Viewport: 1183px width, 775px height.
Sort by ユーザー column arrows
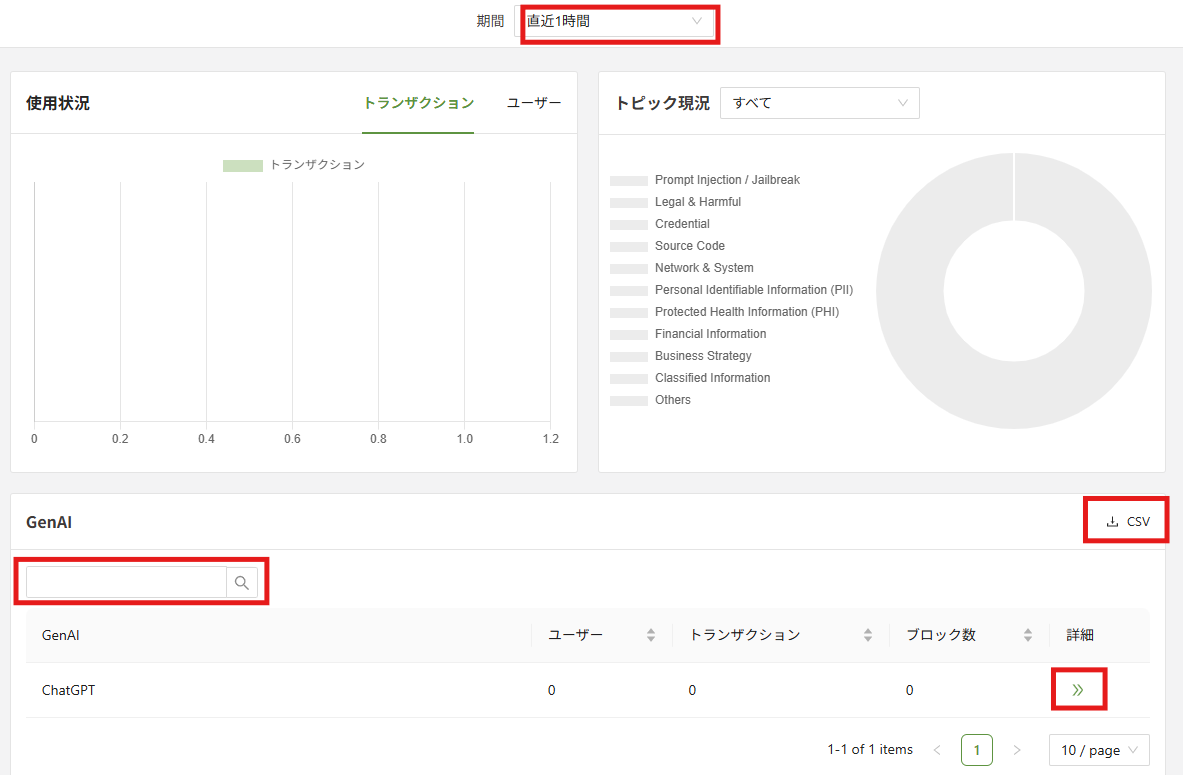coord(651,635)
